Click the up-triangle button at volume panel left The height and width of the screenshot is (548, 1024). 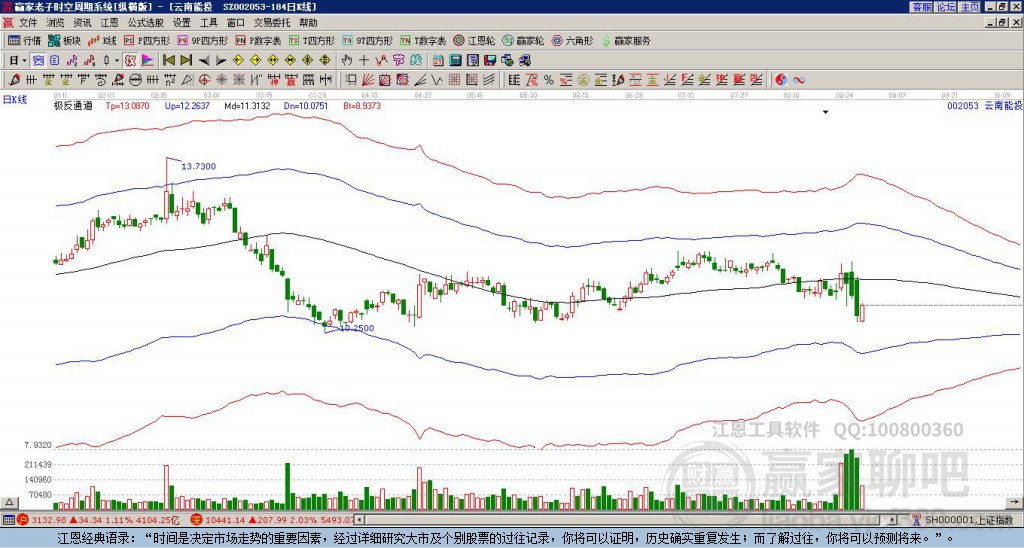tap(9, 503)
